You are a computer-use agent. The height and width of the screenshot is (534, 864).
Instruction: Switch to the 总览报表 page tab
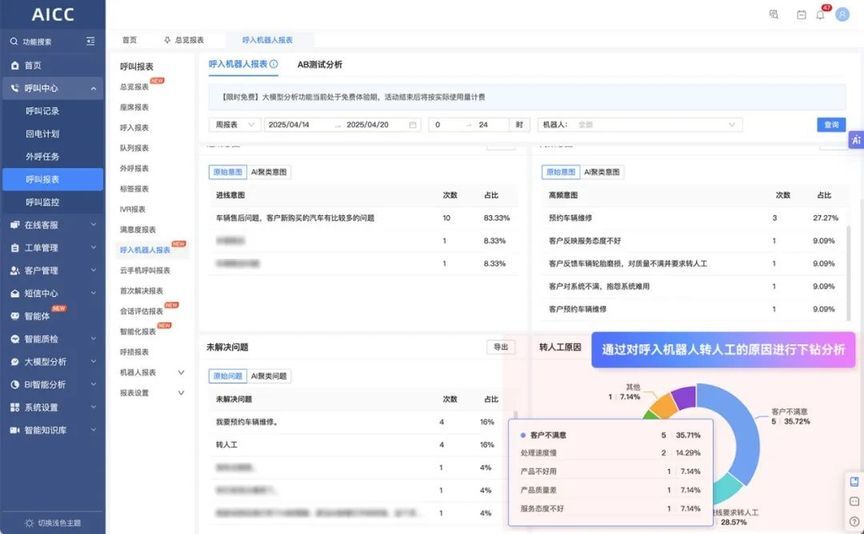click(x=184, y=40)
